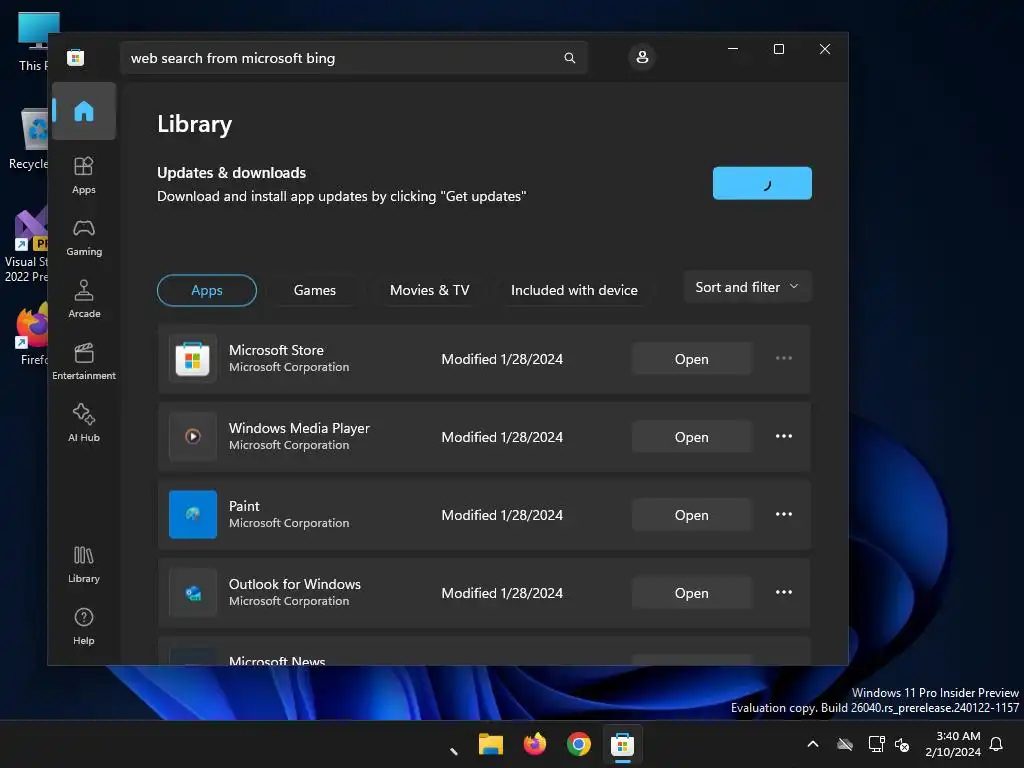The height and width of the screenshot is (768, 1024).
Task: Click the search magnifier icon
Action: [569, 58]
